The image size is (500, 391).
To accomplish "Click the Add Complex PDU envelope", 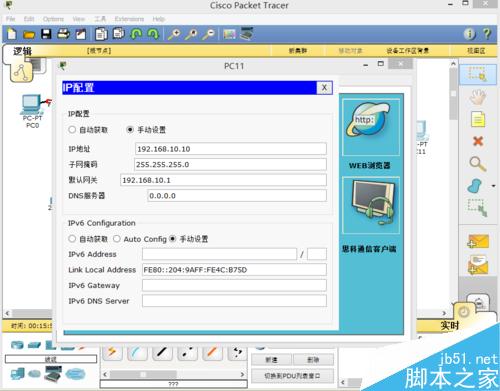I will [478, 265].
